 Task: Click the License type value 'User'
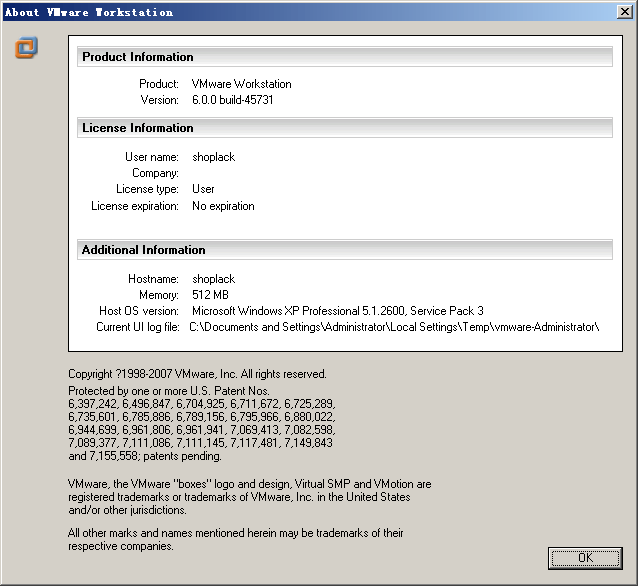click(x=203, y=189)
